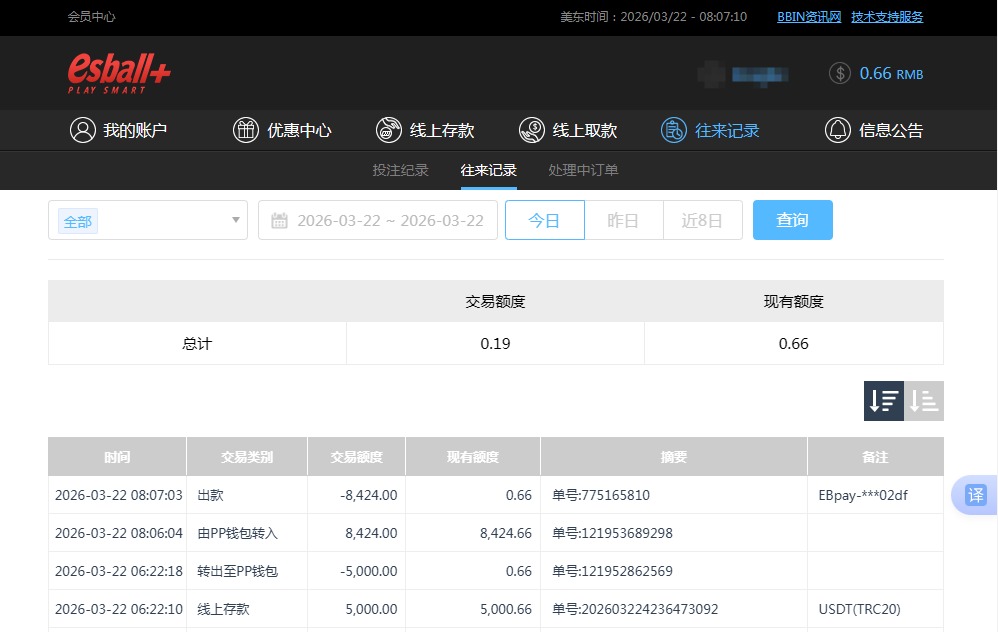Click the 2026-03-22 date range input field

click(x=390, y=220)
